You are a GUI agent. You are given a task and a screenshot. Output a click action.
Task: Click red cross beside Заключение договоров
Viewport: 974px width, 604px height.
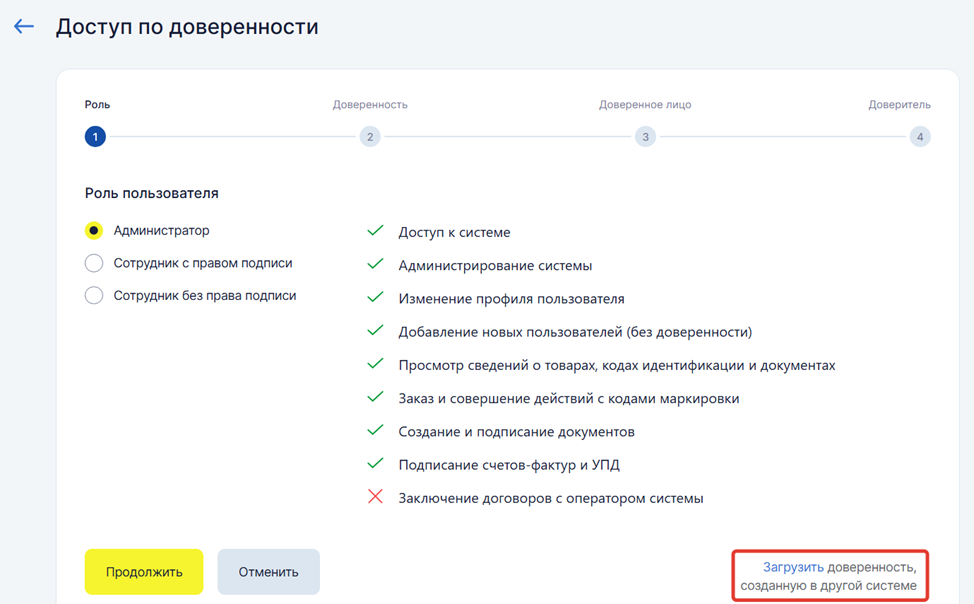[376, 497]
